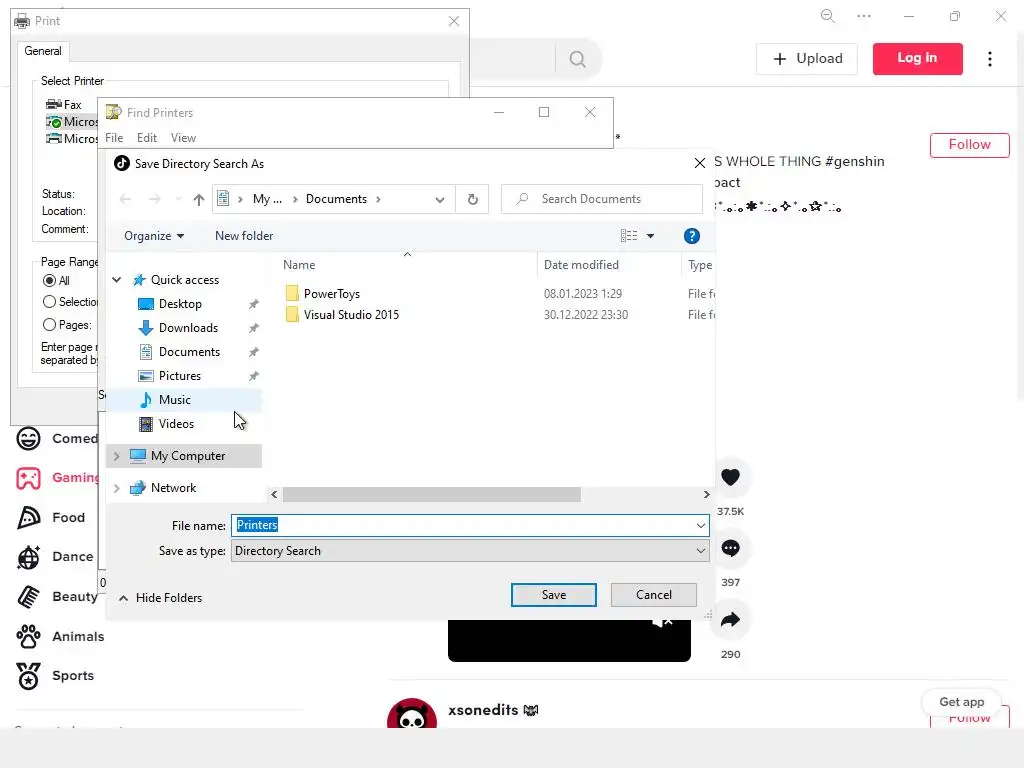Select Videos in Quick access
This screenshot has width=1024, height=768.
[x=176, y=424]
